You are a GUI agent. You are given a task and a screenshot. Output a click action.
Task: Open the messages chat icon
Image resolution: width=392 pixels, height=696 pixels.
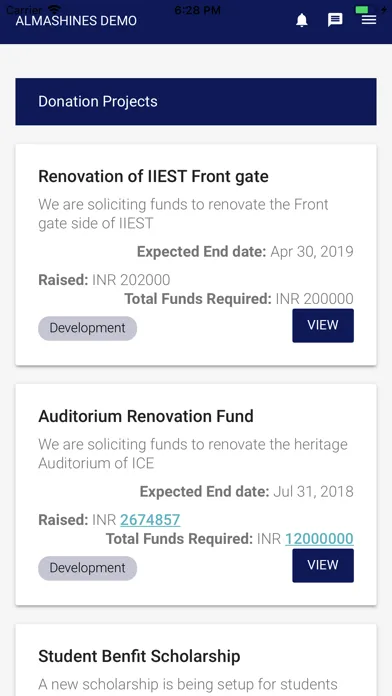click(x=335, y=20)
